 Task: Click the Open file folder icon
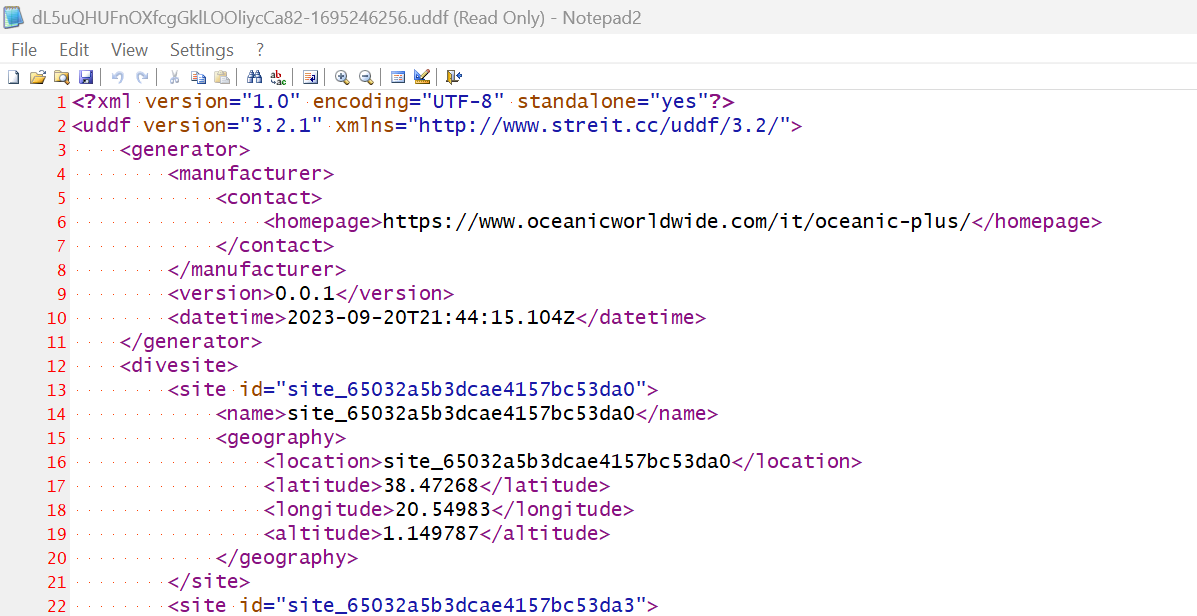point(37,77)
